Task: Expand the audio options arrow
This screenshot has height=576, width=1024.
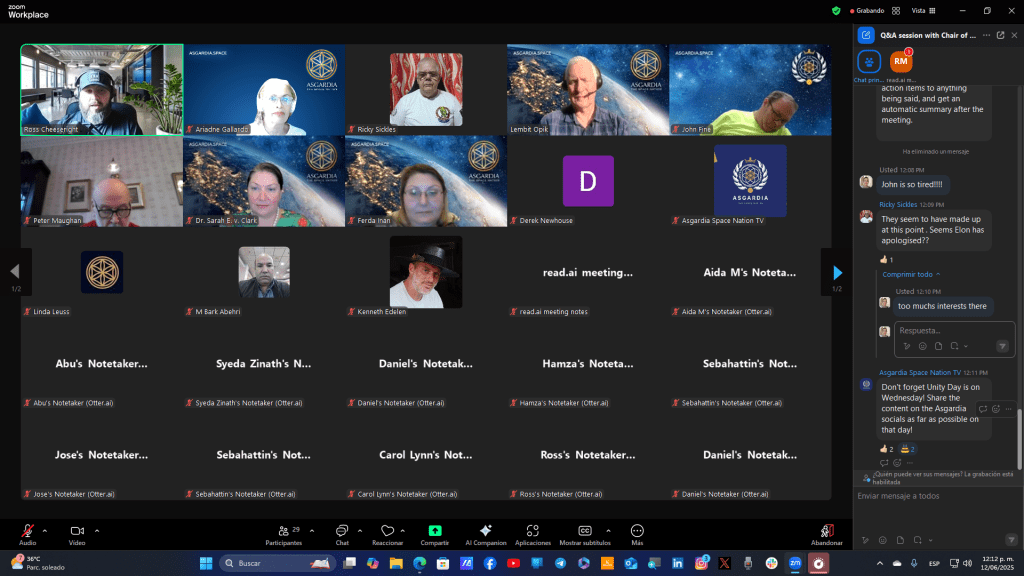Action: coord(45,530)
